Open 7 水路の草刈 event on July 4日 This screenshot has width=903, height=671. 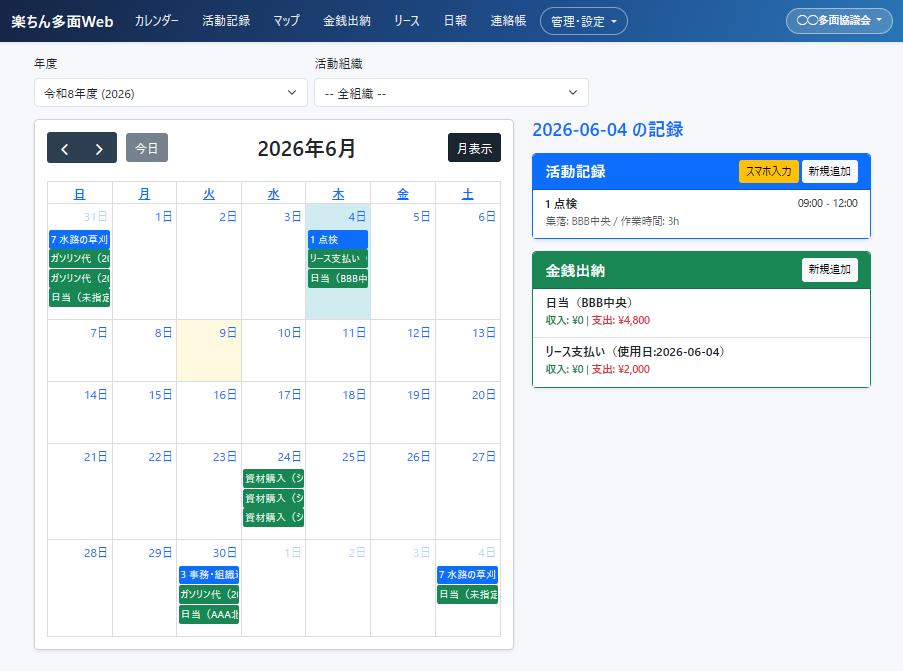coord(468,575)
